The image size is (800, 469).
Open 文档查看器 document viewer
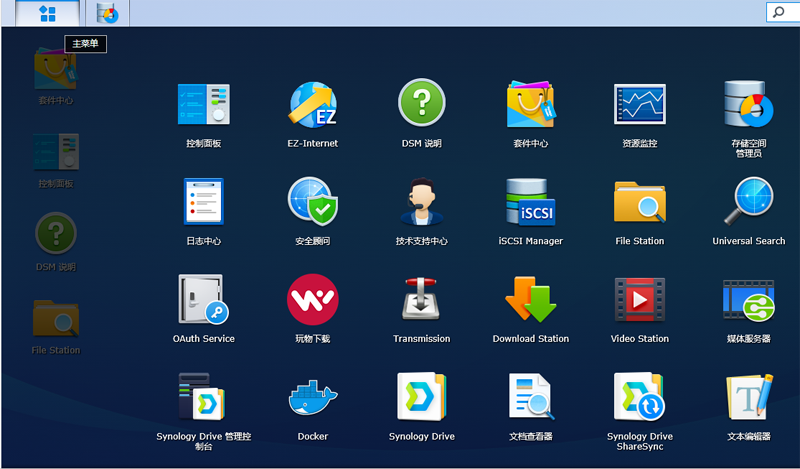[531, 397]
